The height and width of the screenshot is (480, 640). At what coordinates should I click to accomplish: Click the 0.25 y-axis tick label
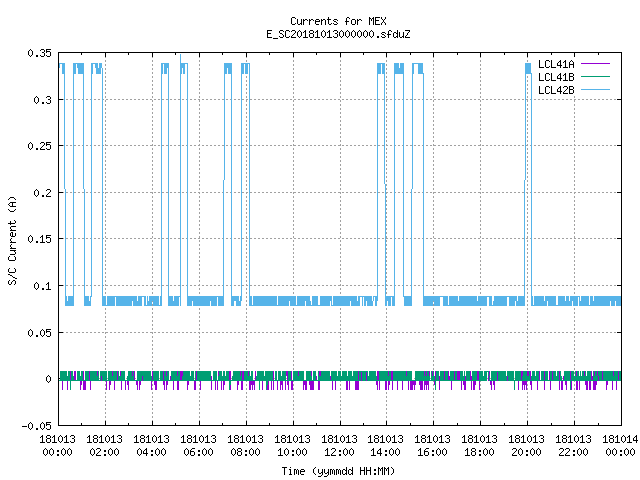point(40,146)
